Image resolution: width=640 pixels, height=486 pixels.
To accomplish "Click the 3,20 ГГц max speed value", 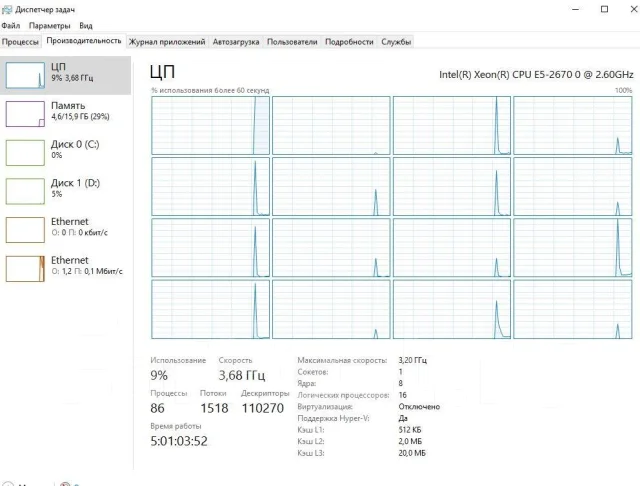I will pos(412,360).
